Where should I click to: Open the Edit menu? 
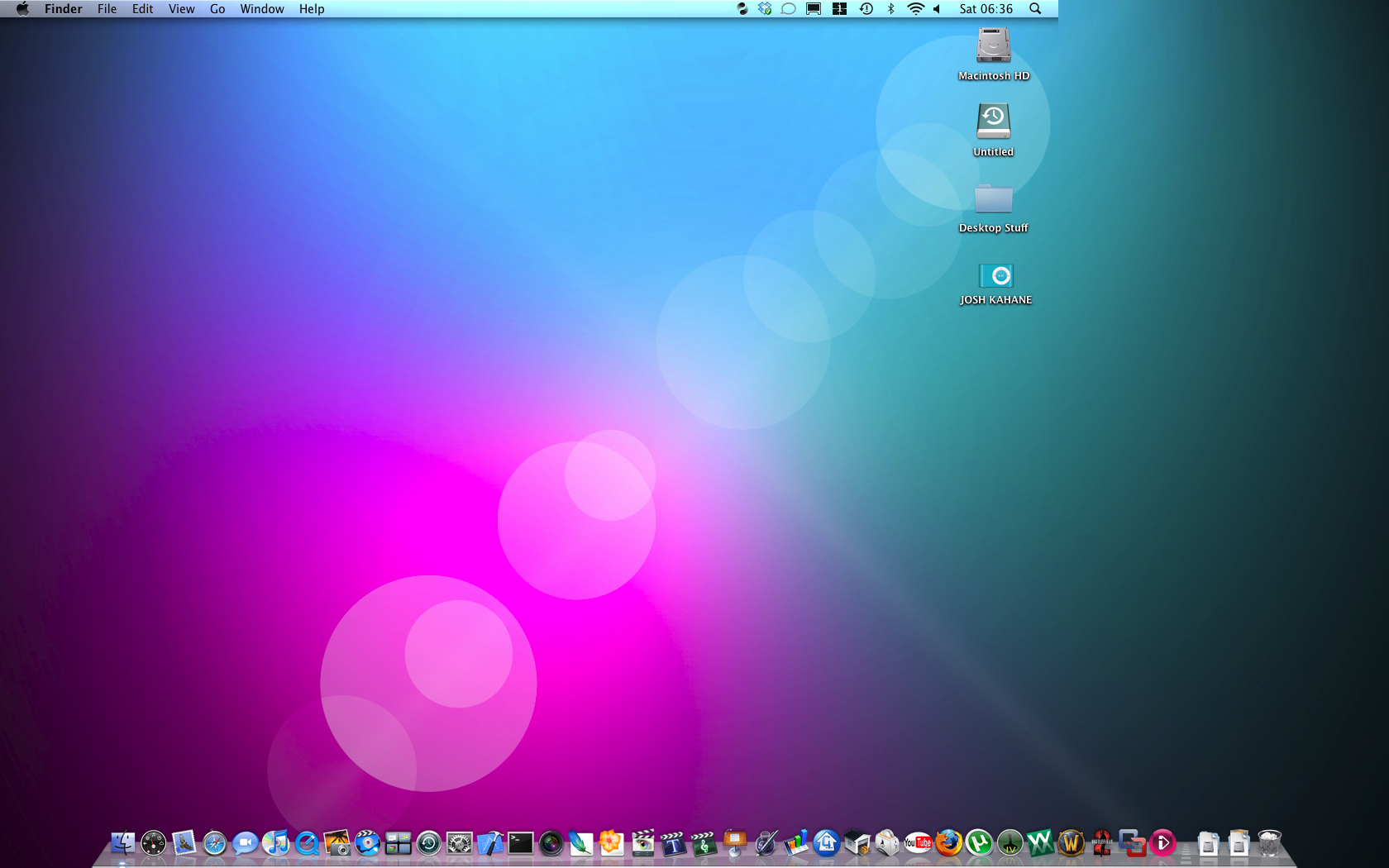tap(142, 9)
